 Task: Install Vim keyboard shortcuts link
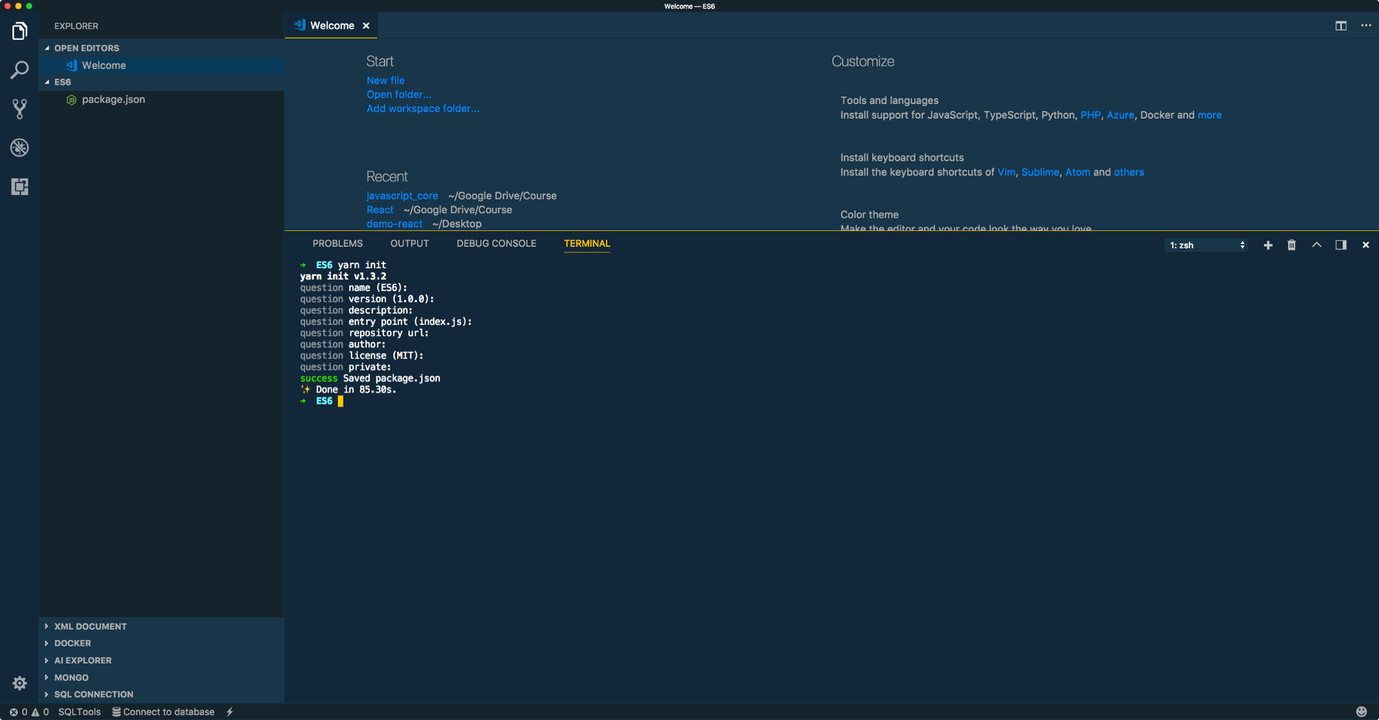coord(1006,172)
